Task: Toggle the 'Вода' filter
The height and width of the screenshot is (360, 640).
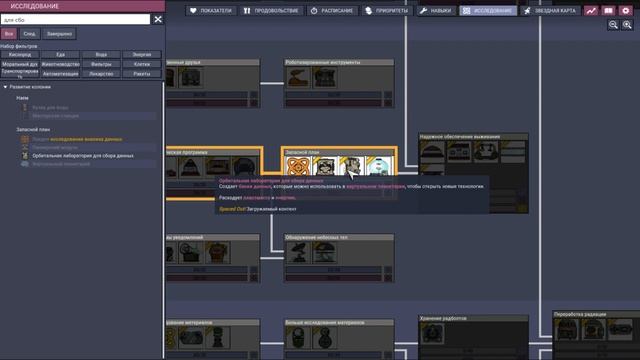Action: point(101,54)
